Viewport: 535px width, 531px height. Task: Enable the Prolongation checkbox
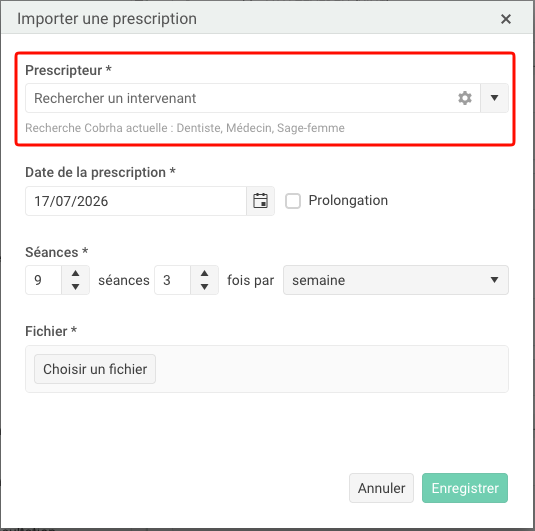[293, 201]
